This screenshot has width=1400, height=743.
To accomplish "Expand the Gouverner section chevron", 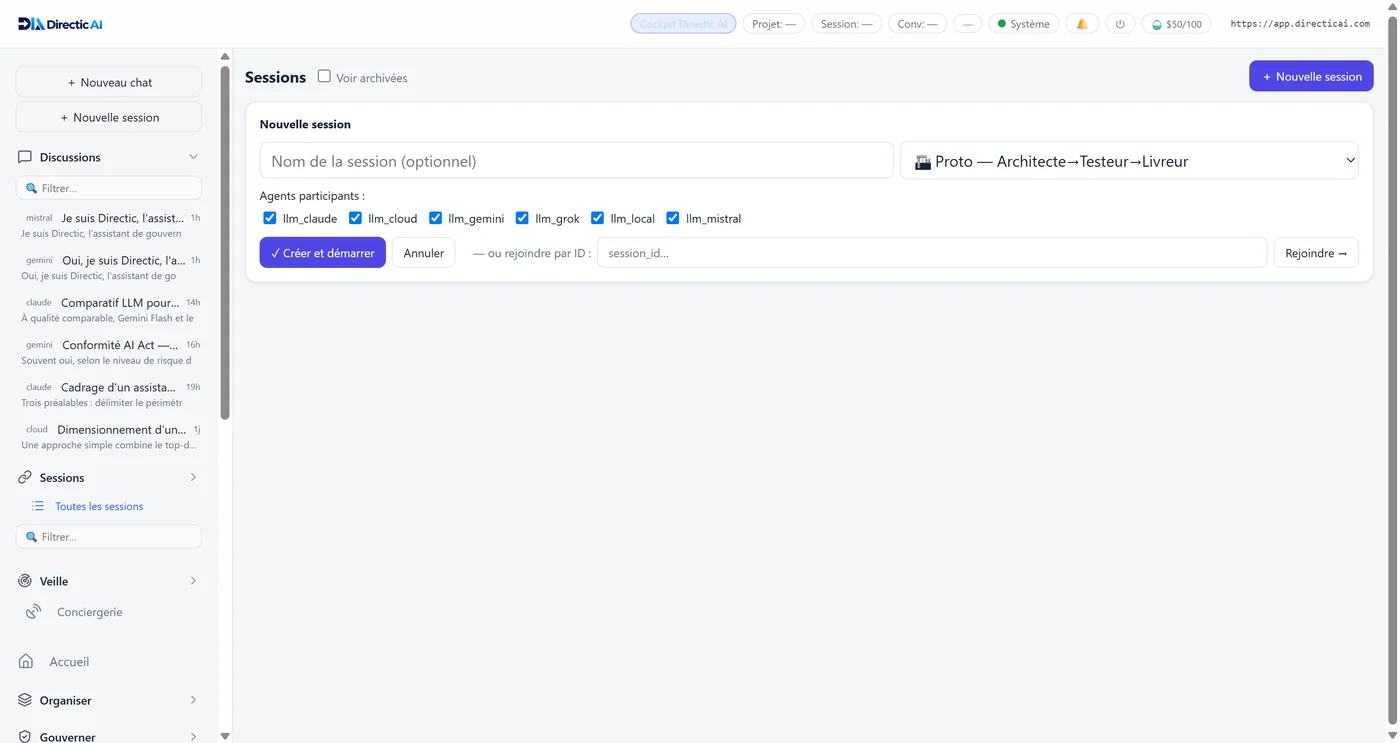I will (193, 737).
